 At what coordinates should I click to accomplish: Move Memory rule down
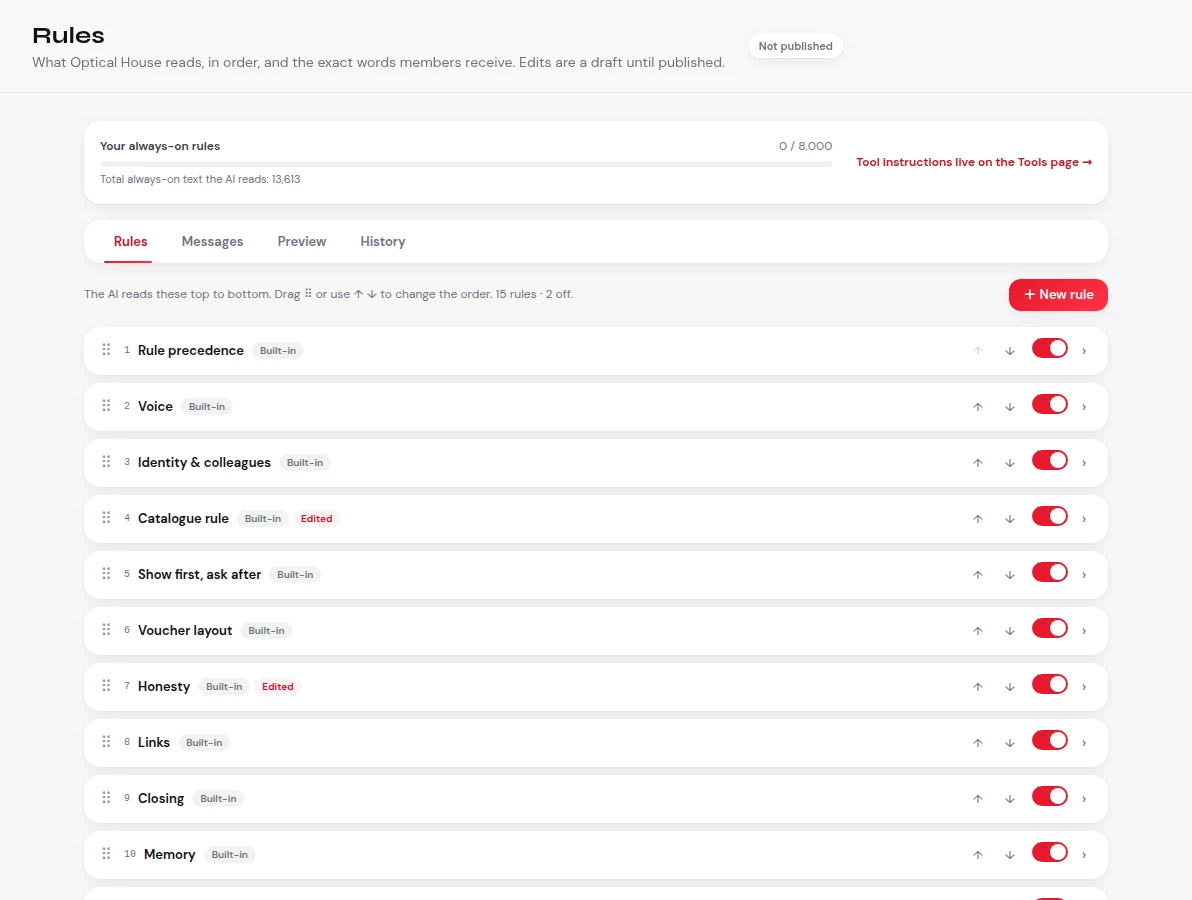point(1010,854)
